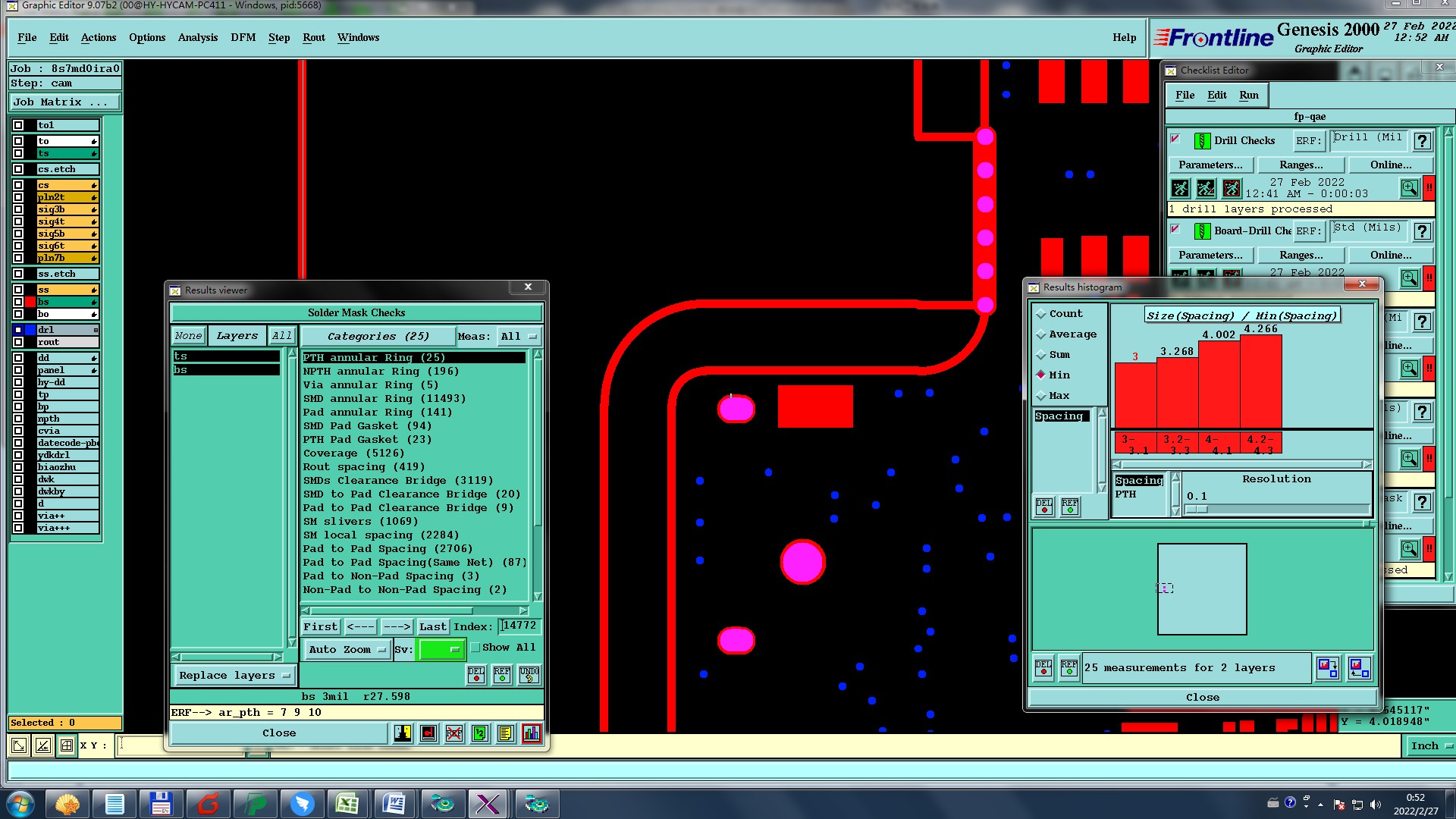Click the 4.2-4.3 histogram bar
Viewport: 1456px width, 819px height.
pos(1261,383)
